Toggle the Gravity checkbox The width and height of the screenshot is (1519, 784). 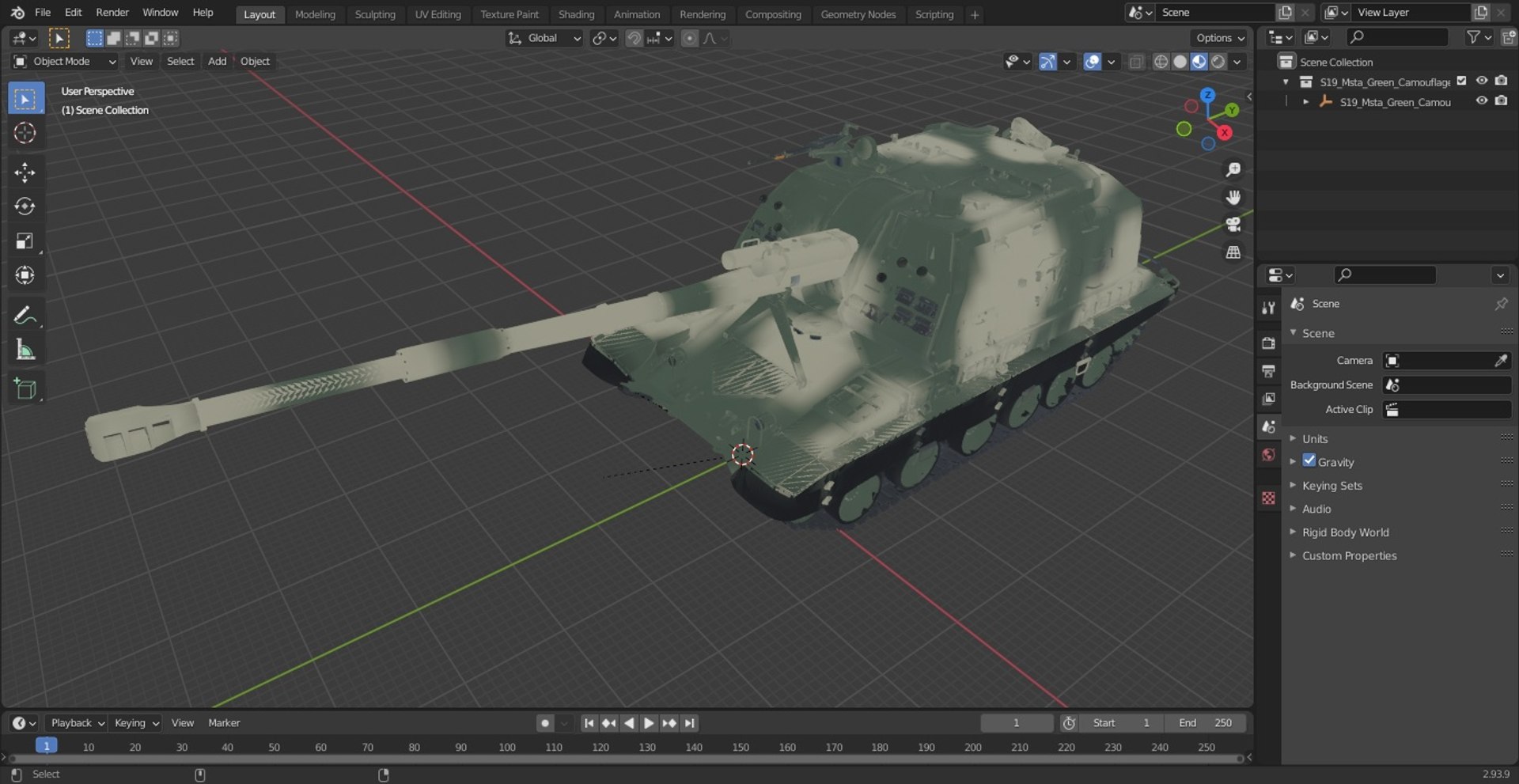1309,460
